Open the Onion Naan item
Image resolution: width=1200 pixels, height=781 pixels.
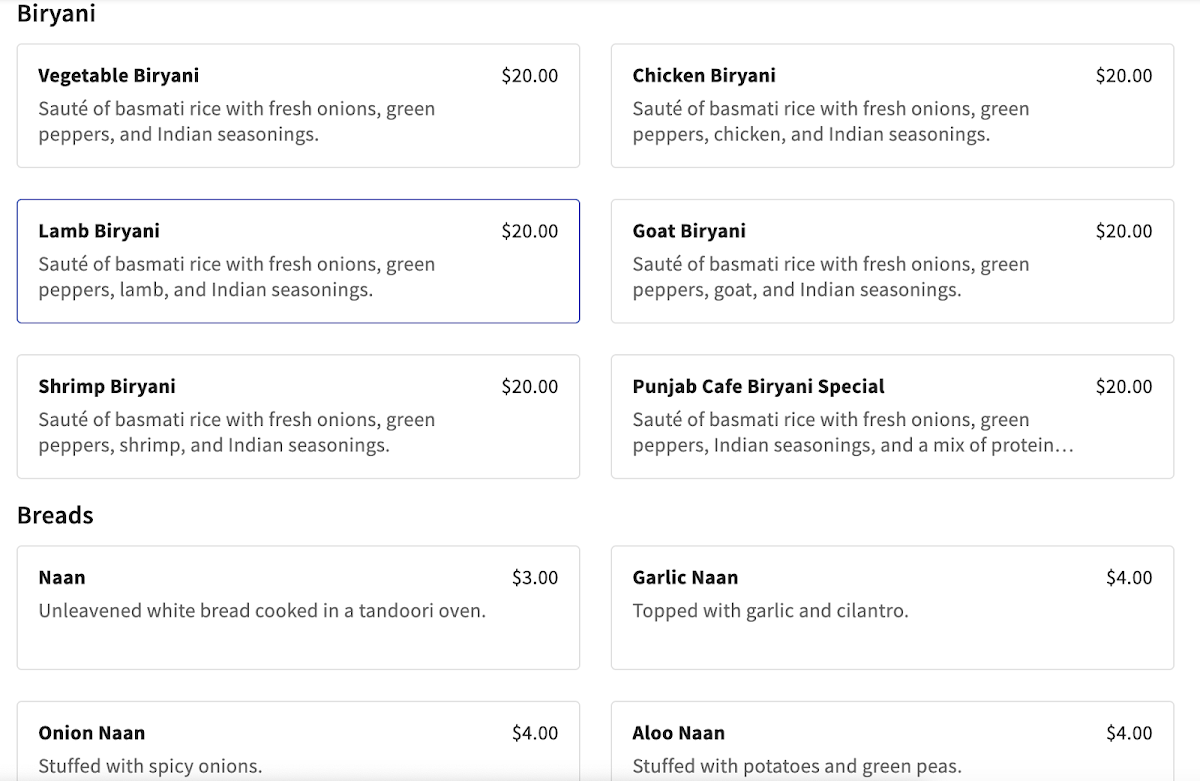coord(298,742)
